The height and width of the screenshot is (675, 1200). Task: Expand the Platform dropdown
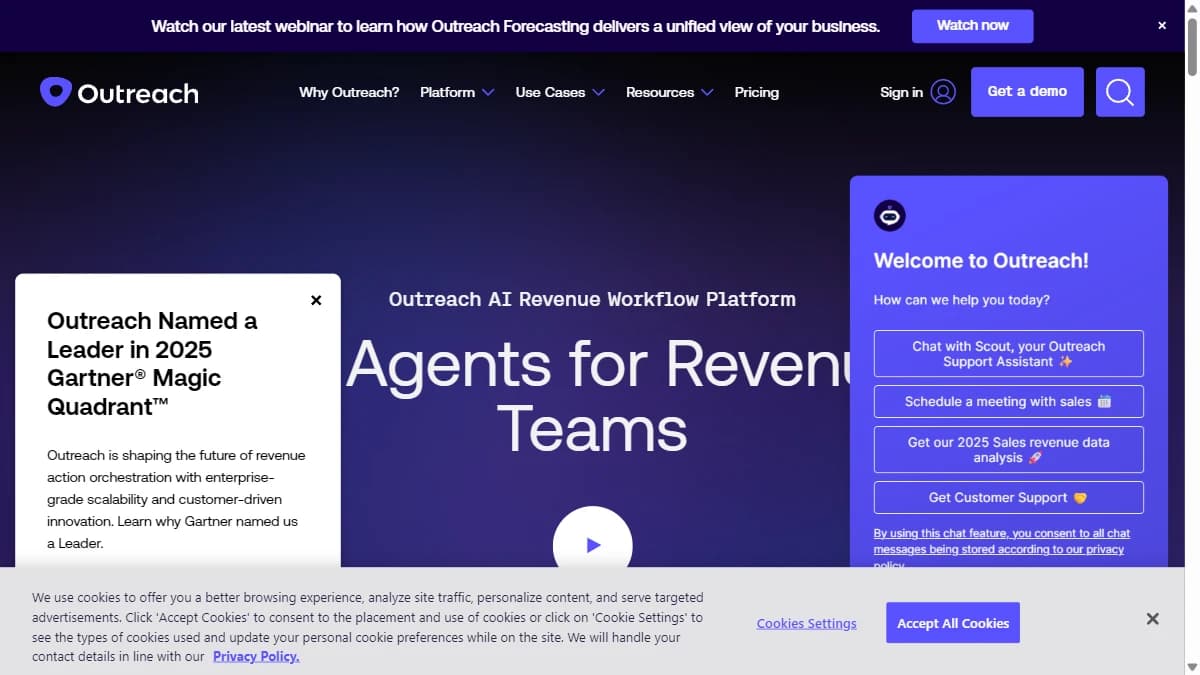coord(456,92)
